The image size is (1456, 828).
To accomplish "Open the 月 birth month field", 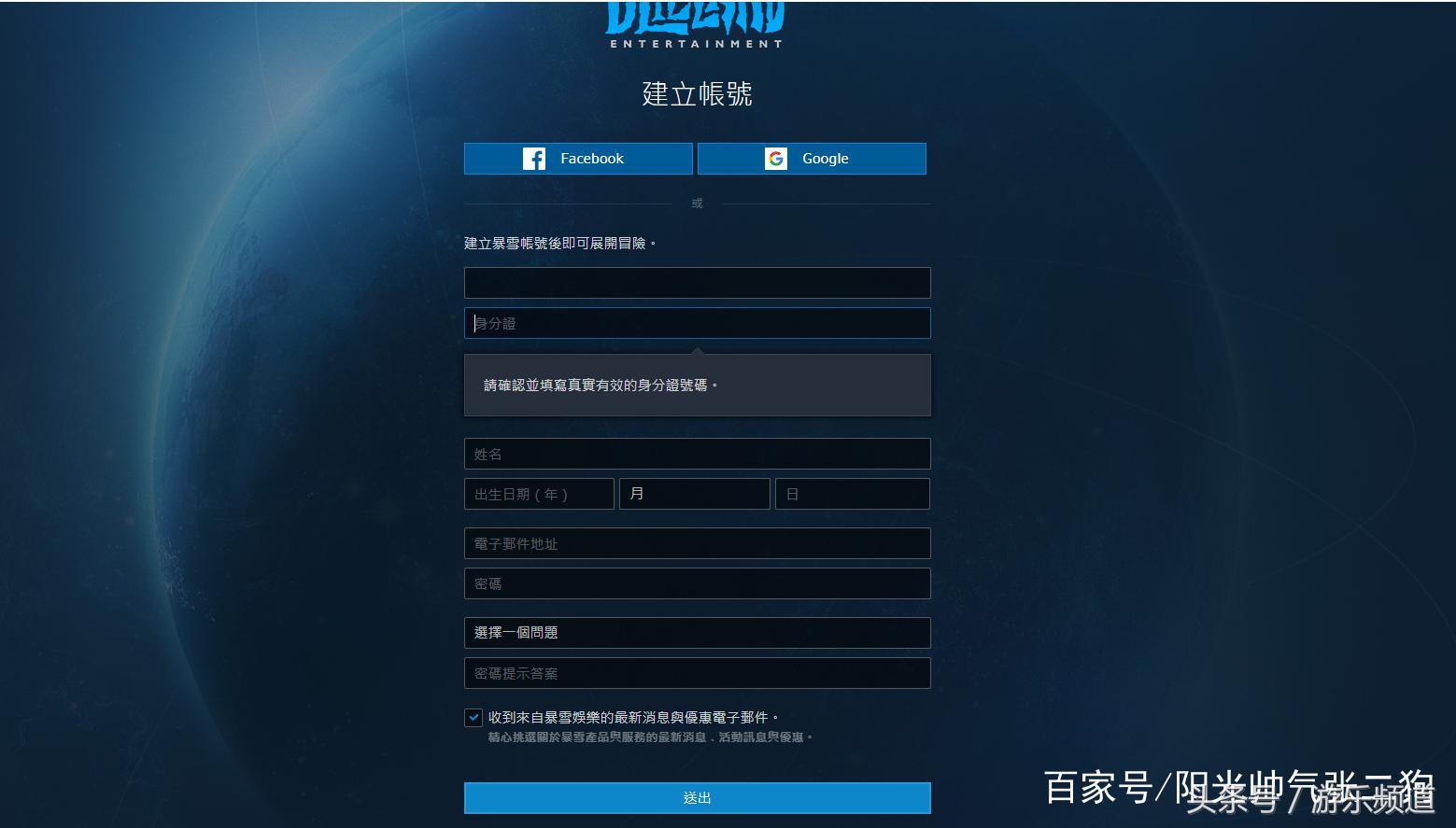I will point(694,493).
